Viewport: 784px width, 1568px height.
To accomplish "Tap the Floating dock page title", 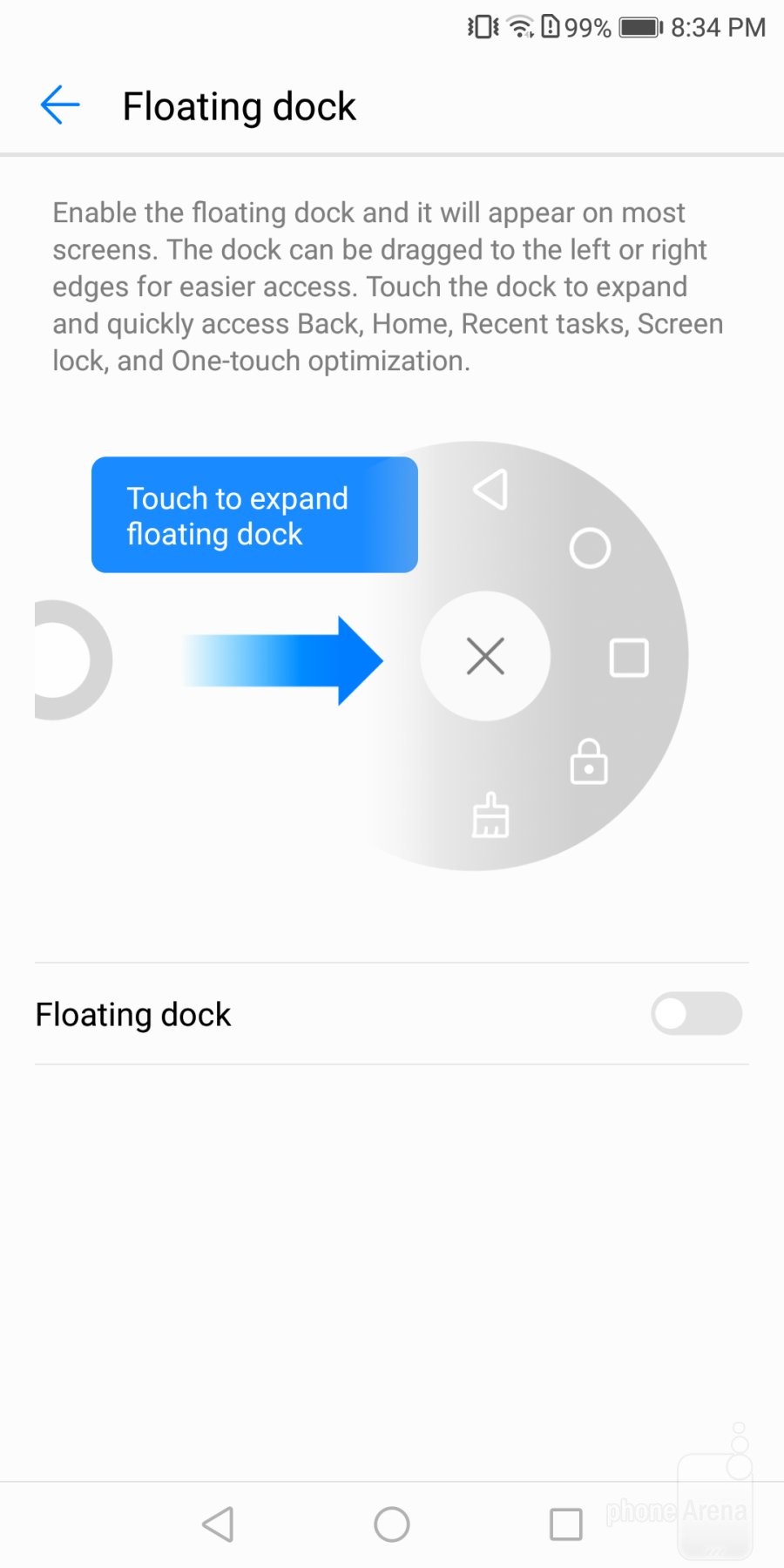I will [240, 107].
